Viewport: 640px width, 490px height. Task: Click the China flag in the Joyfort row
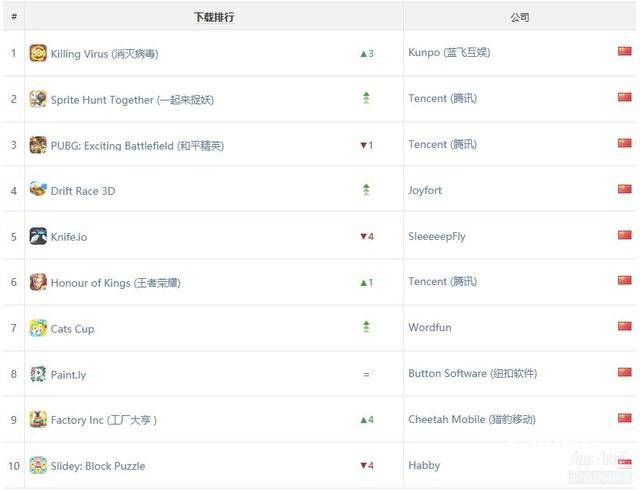[624, 189]
